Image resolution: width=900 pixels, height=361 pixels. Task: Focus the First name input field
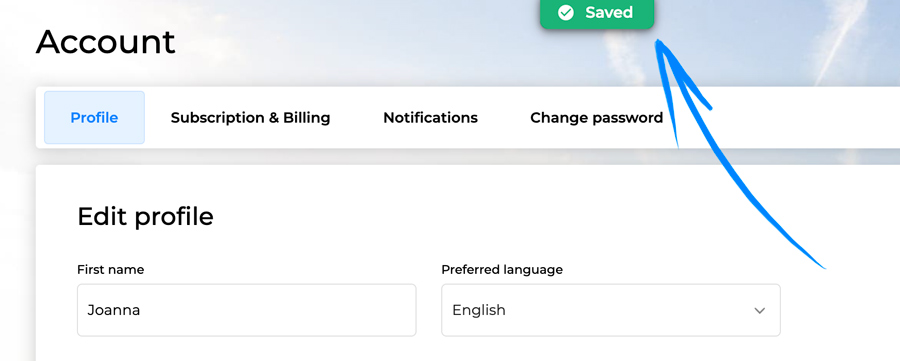click(247, 310)
